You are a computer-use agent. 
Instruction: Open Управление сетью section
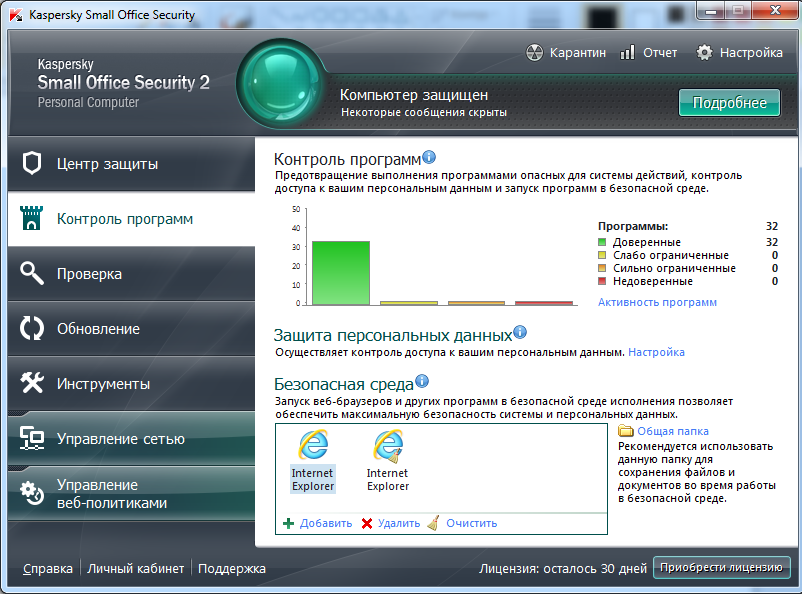(x=131, y=438)
